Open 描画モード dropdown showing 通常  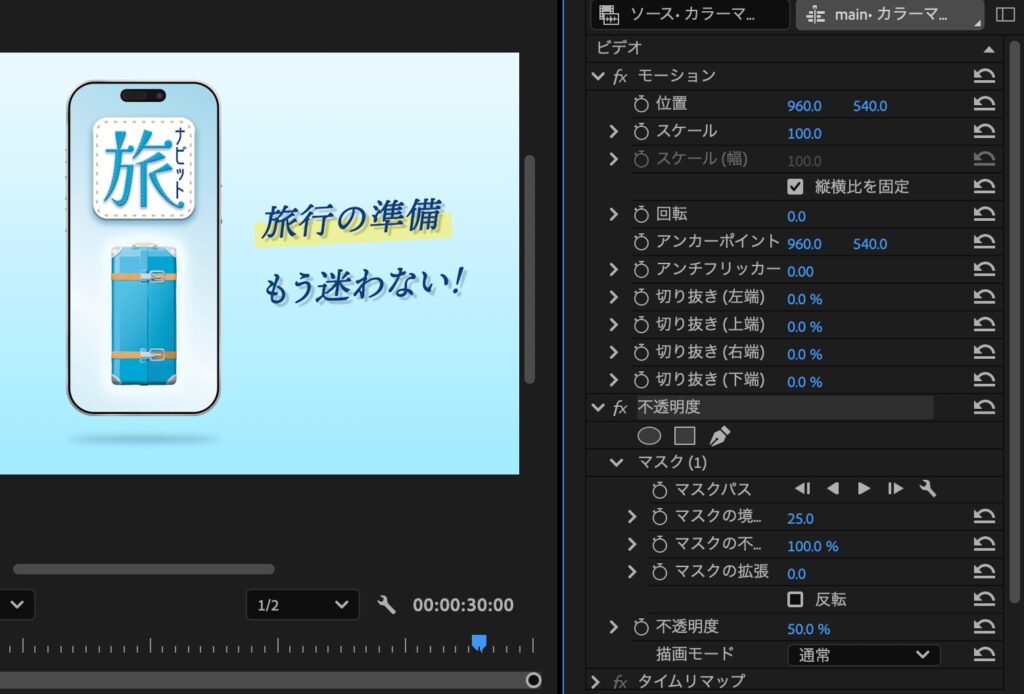point(863,655)
